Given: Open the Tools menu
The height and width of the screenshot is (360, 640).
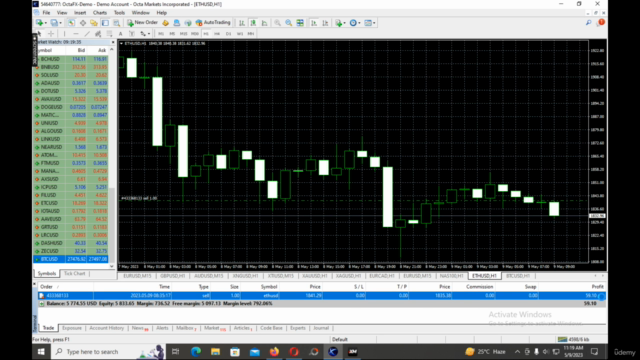Looking at the screenshot, I should (x=119, y=13).
